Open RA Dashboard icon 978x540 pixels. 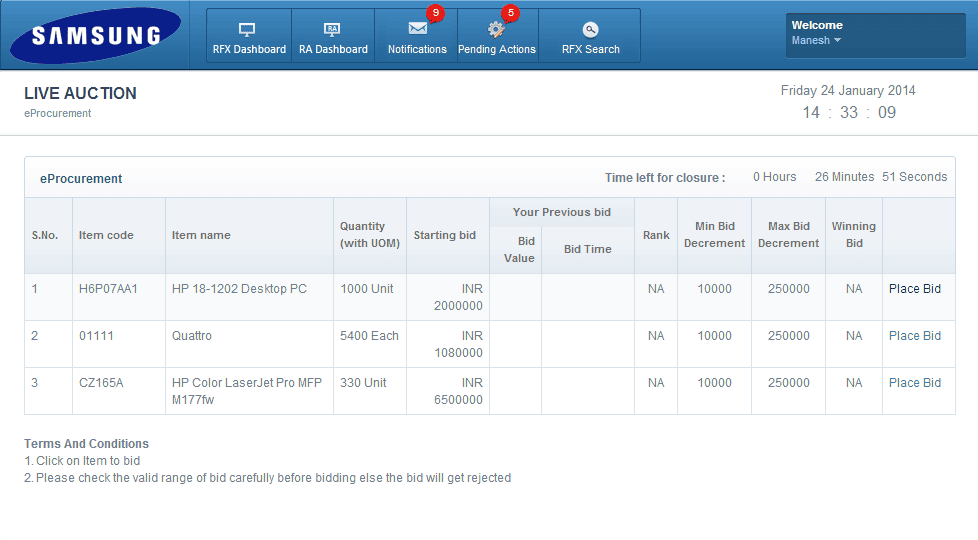332,29
